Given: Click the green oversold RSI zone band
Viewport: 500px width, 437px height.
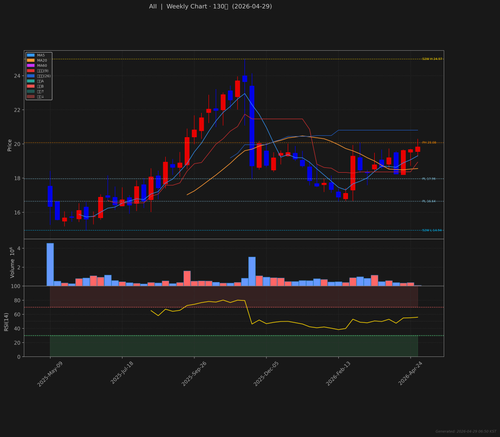Looking at the screenshot, I should point(234,346).
